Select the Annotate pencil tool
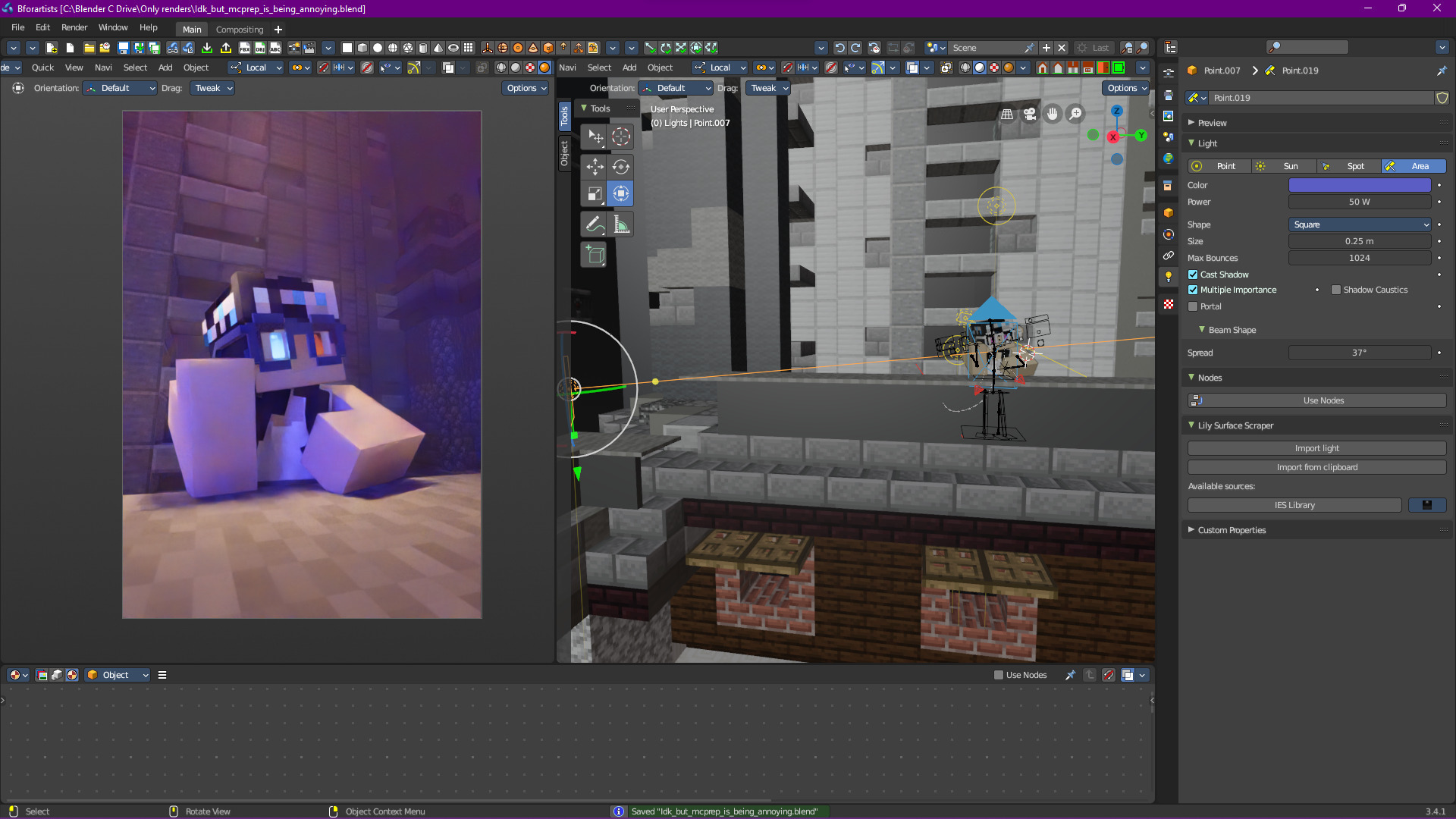 click(x=595, y=224)
